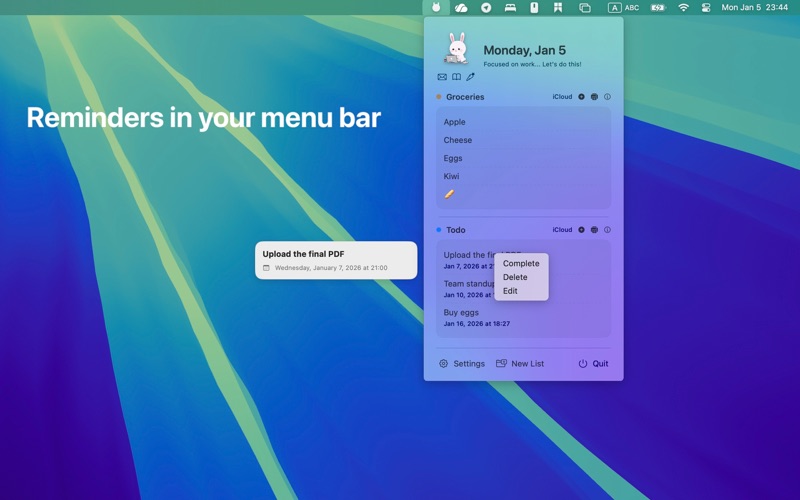Click the pen icon under the avatar

click(x=470, y=77)
